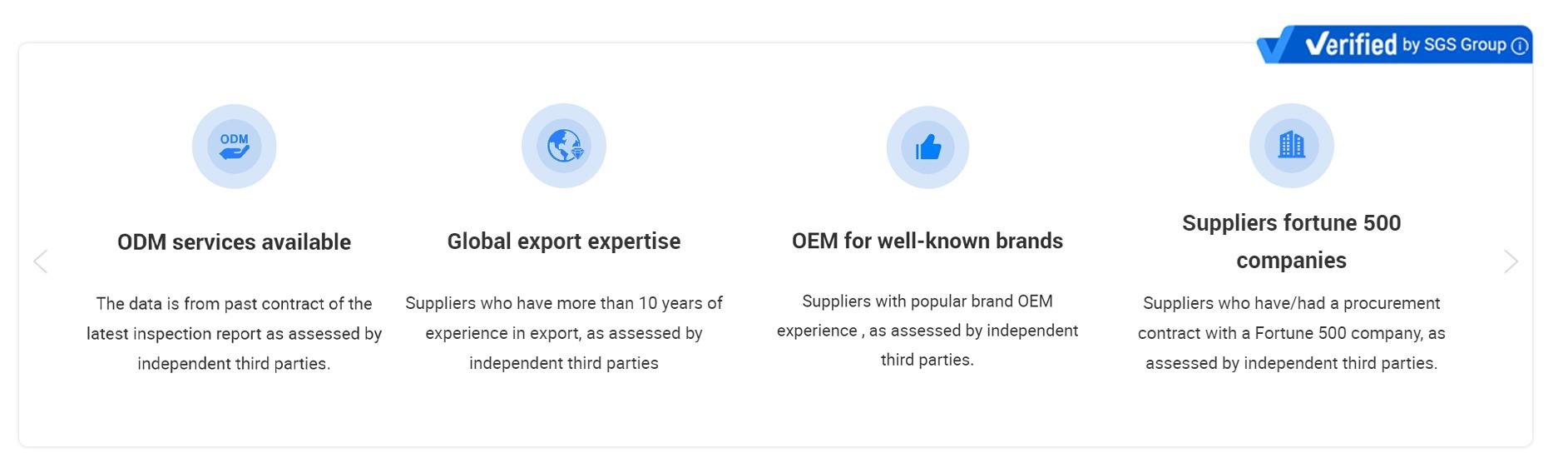Image resolution: width=1568 pixels, height=458 pixels.
Task: Click the Suppliers fortune 500 companies heading
Action: pos(1291,241)
